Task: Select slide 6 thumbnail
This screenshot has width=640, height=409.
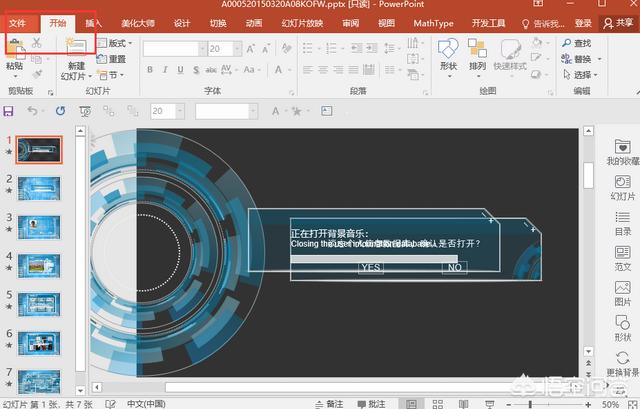Action: 39,343
